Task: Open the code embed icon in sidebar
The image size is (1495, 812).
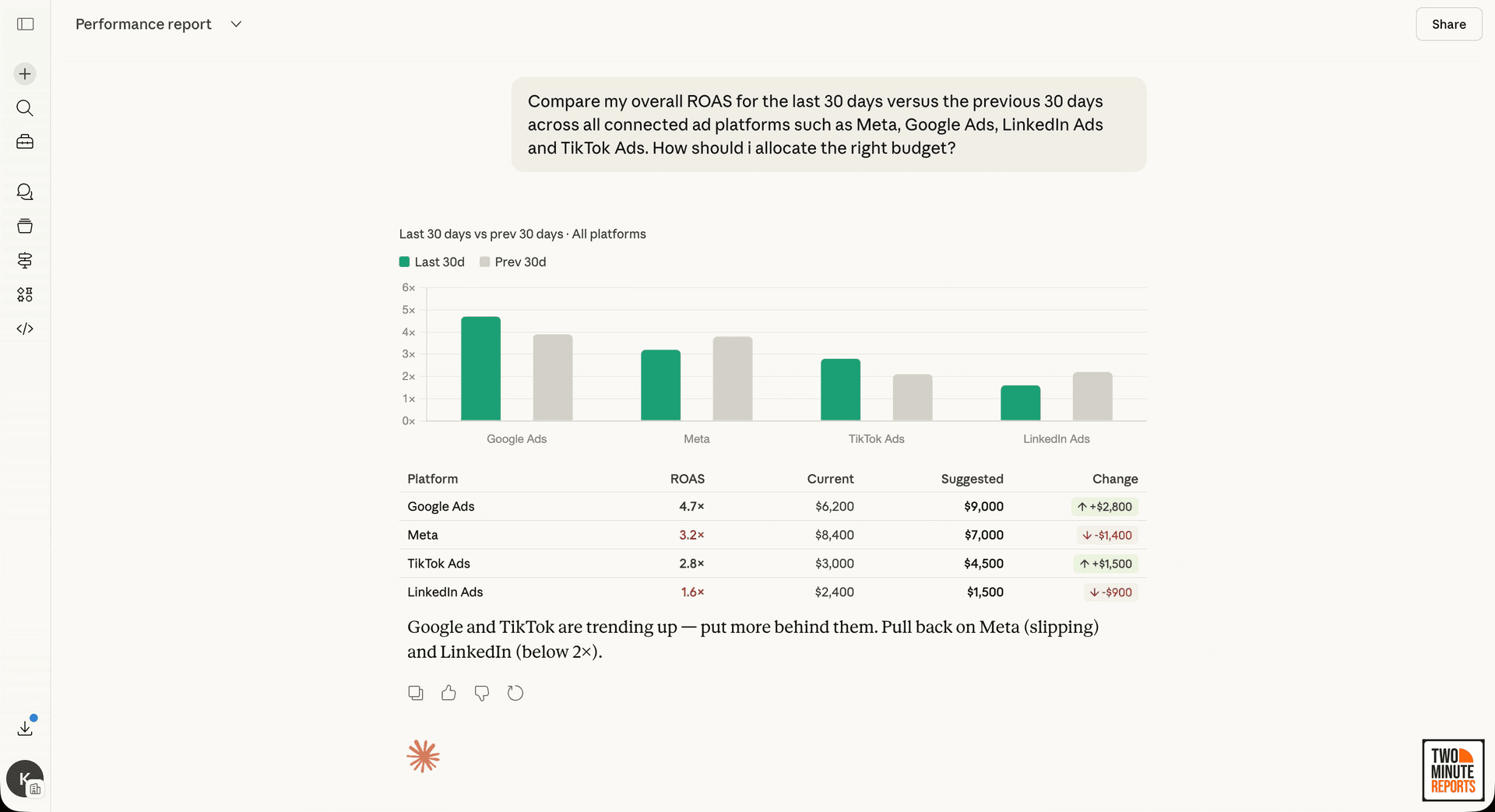Action: tap(24, 329)
